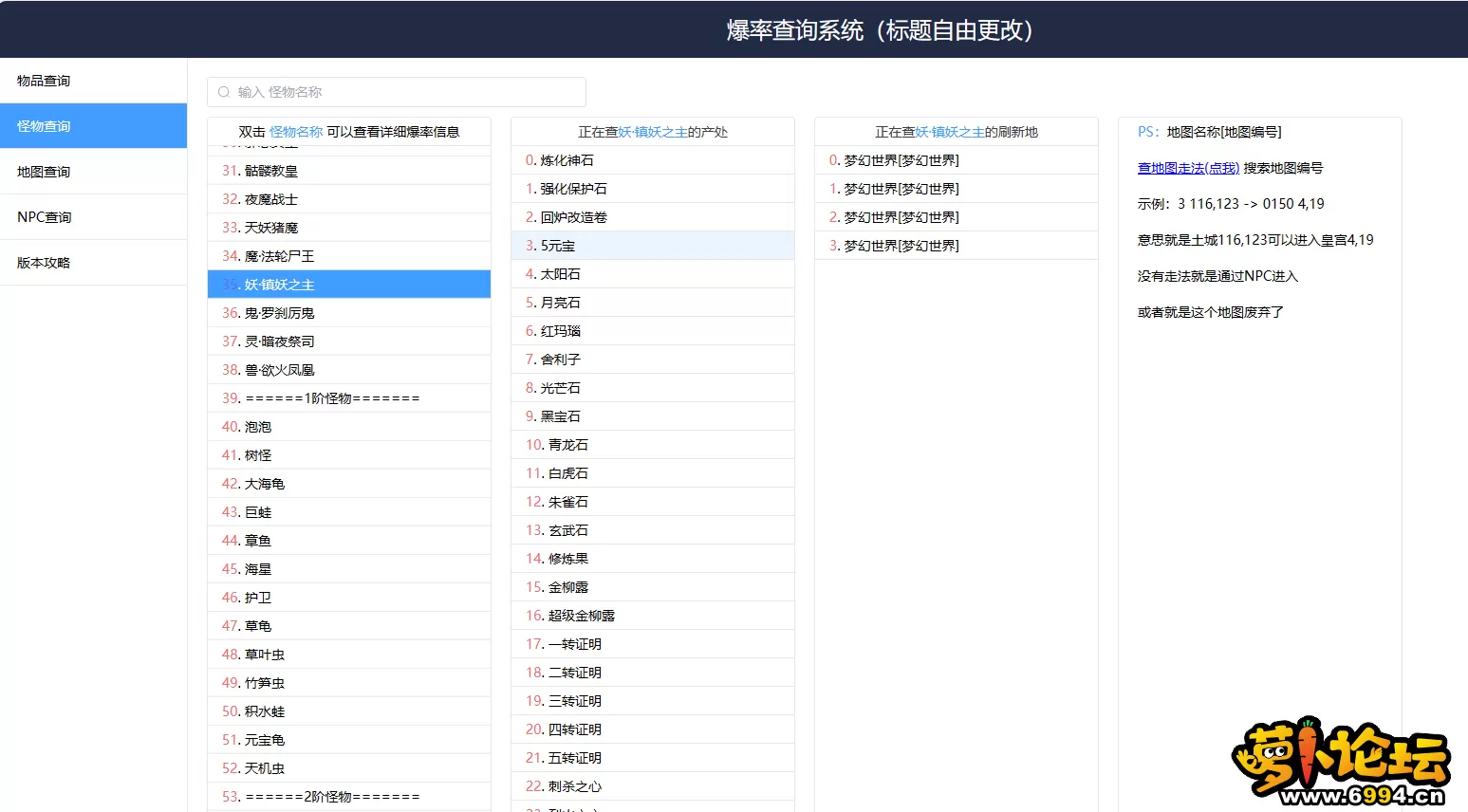Viewport: 1468px width, 812px height.
Task: Click drop item 0. 炼化神石
Action: coord(653,160)
